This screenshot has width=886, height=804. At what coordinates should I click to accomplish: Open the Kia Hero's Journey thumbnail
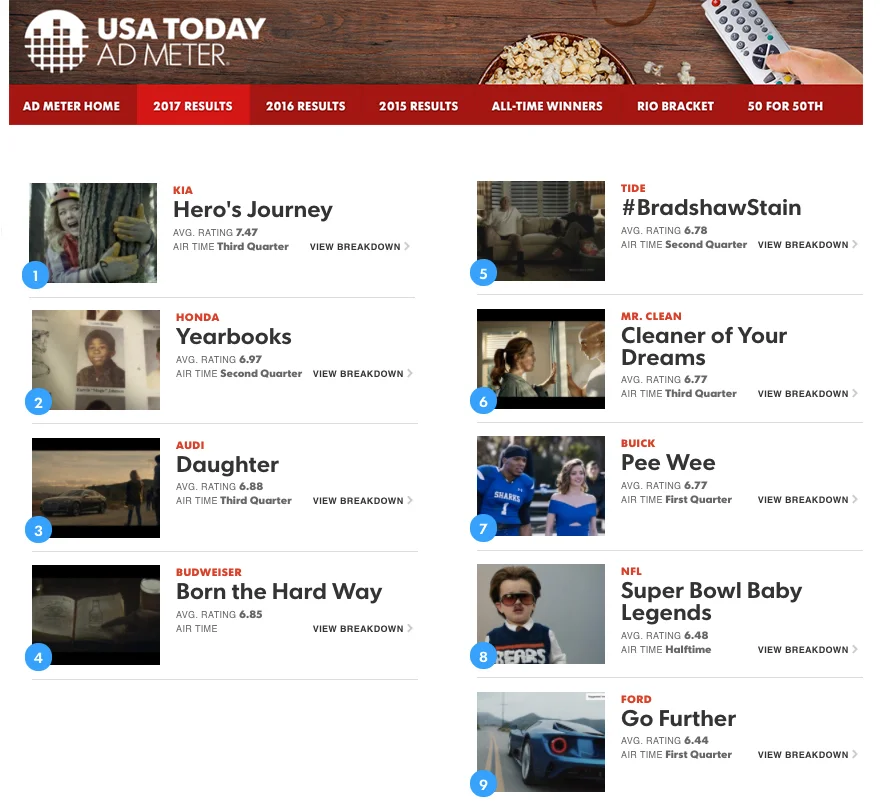(93, 233)
